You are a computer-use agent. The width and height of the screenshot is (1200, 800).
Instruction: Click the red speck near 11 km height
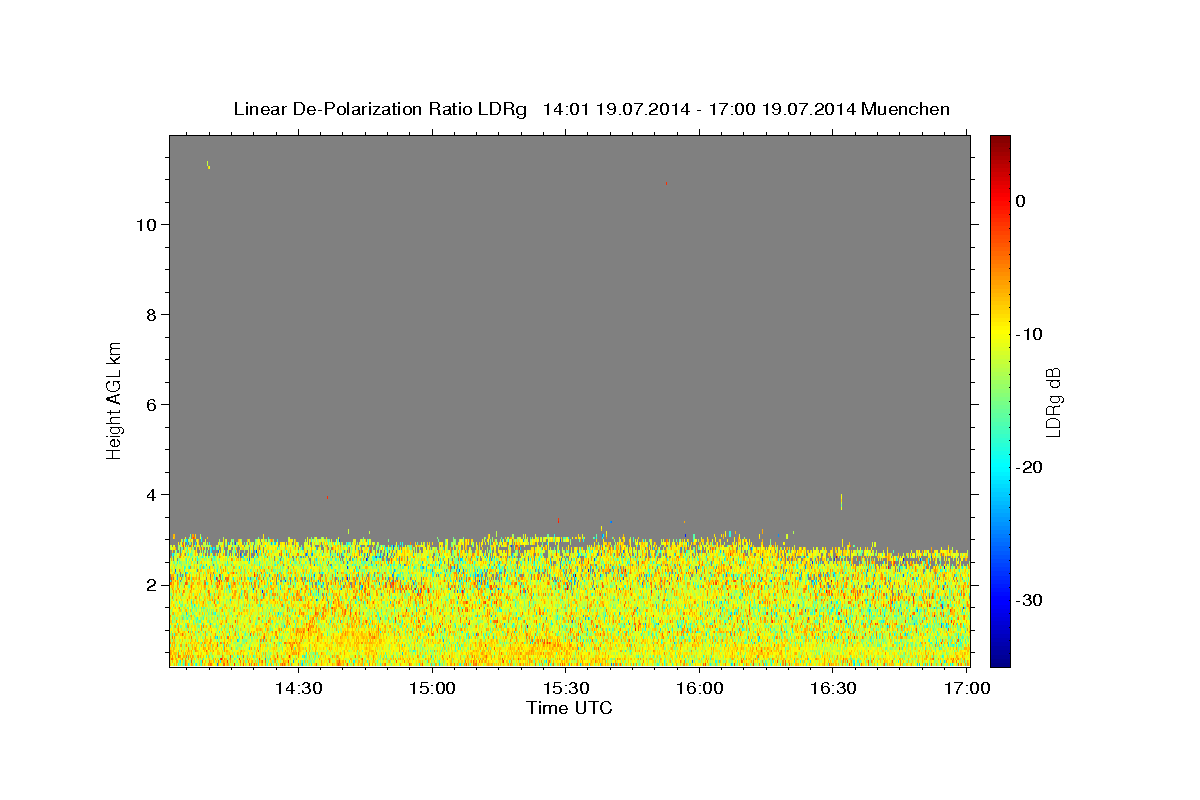tap(666, 183)
